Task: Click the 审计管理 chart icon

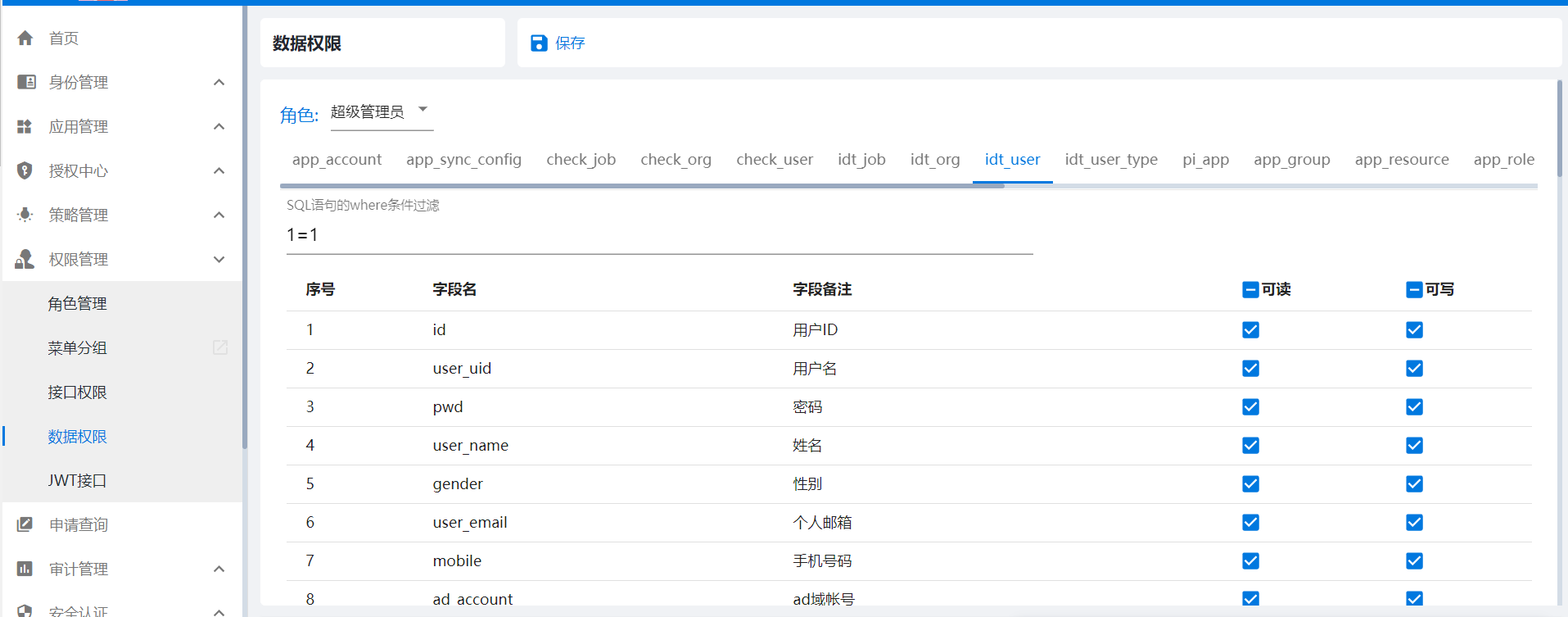Action: click(x=25, y=569)
